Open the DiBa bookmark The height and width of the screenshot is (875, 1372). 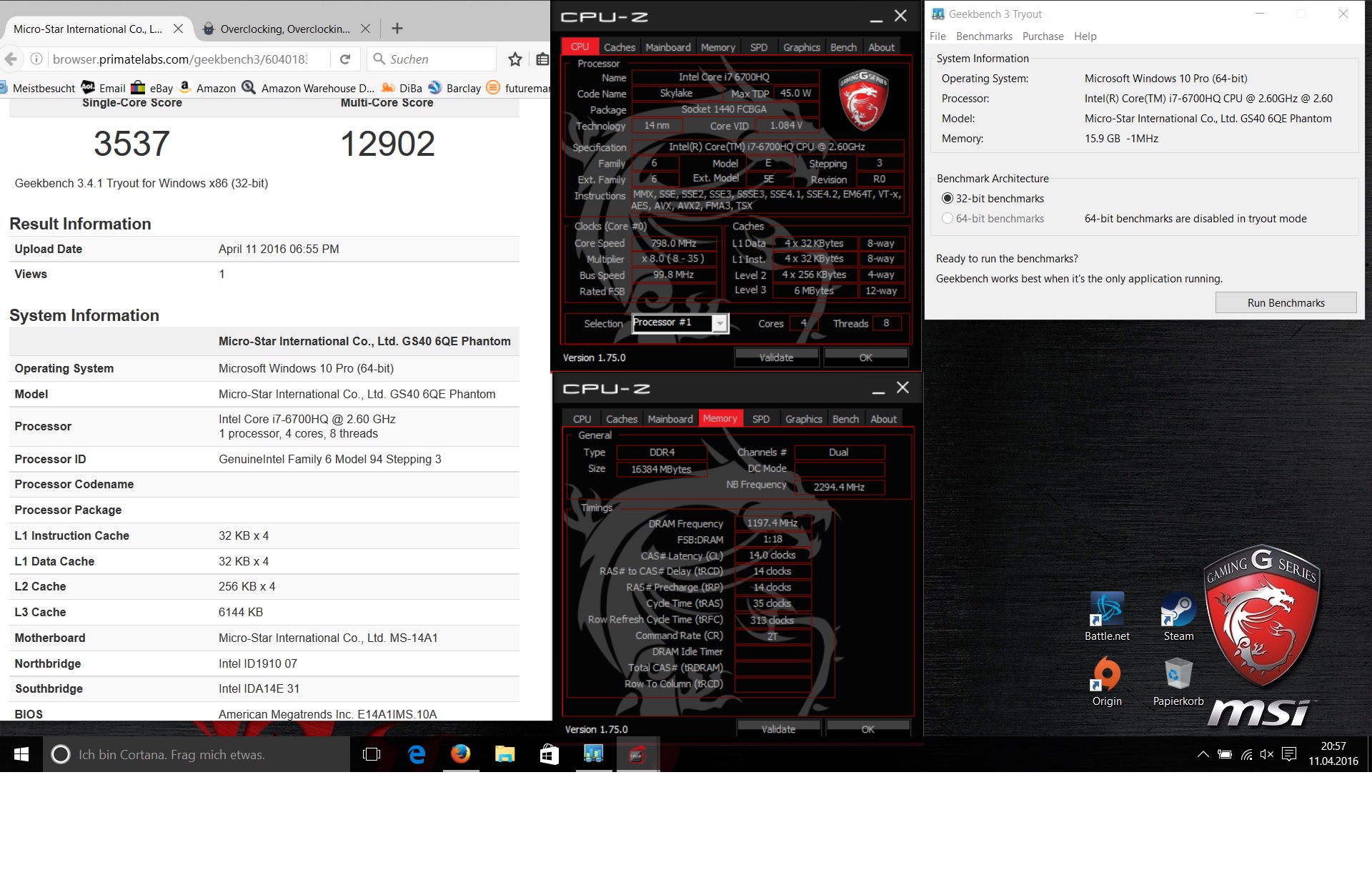(402, 88)
